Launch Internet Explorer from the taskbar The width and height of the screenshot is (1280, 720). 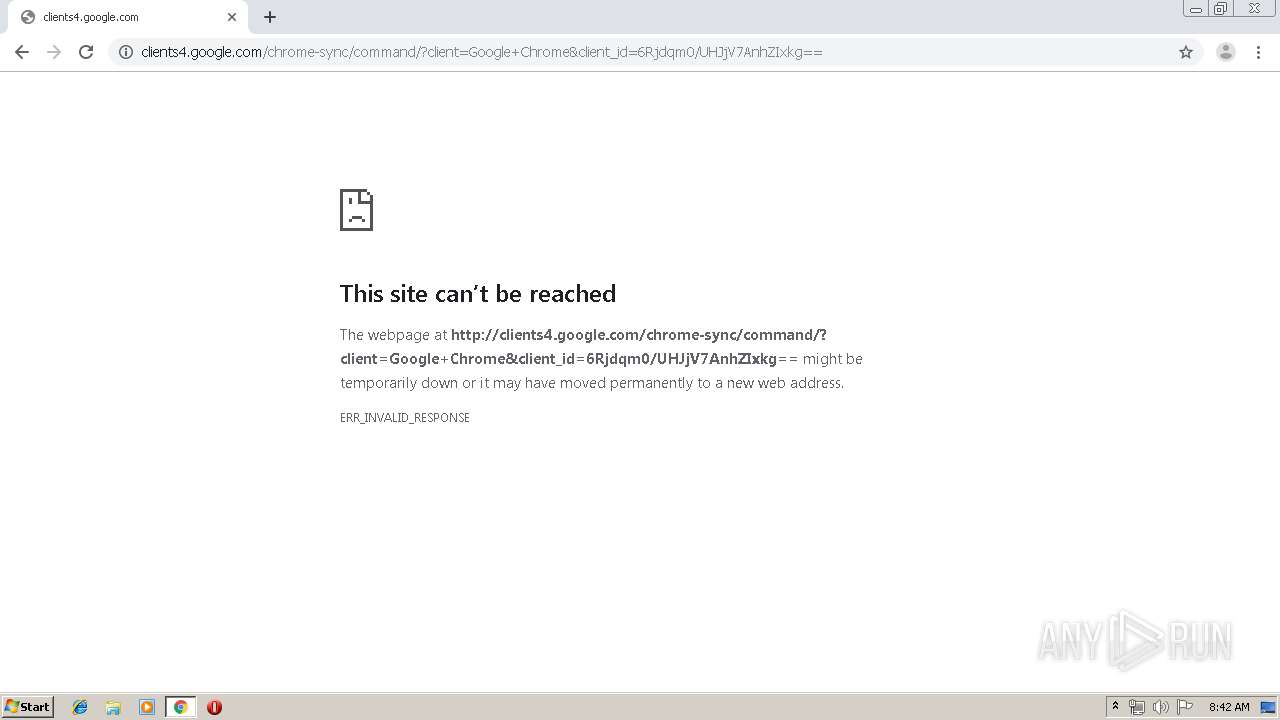click(80, 707)
